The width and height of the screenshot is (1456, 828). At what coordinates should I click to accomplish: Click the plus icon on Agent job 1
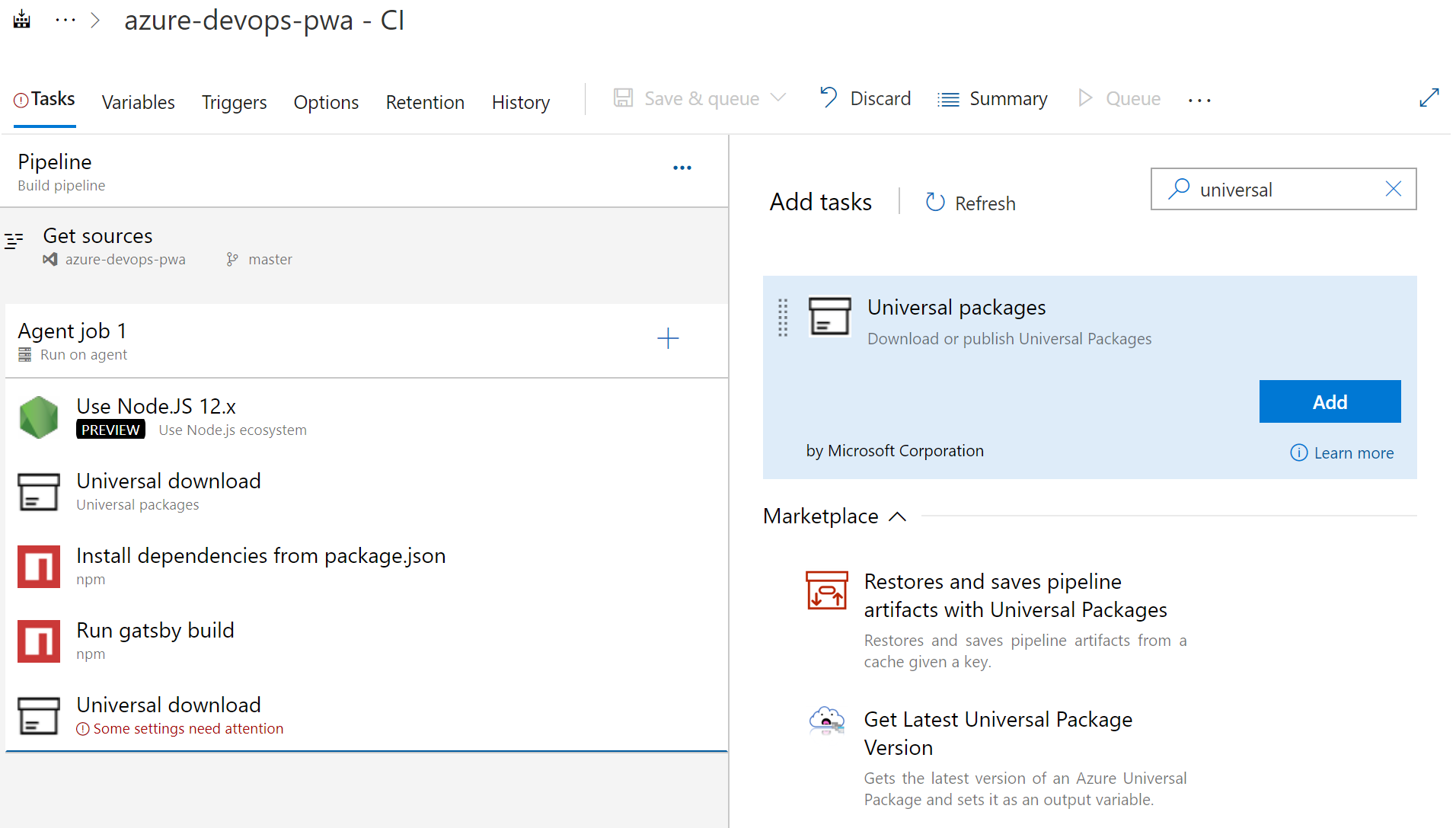667,338
